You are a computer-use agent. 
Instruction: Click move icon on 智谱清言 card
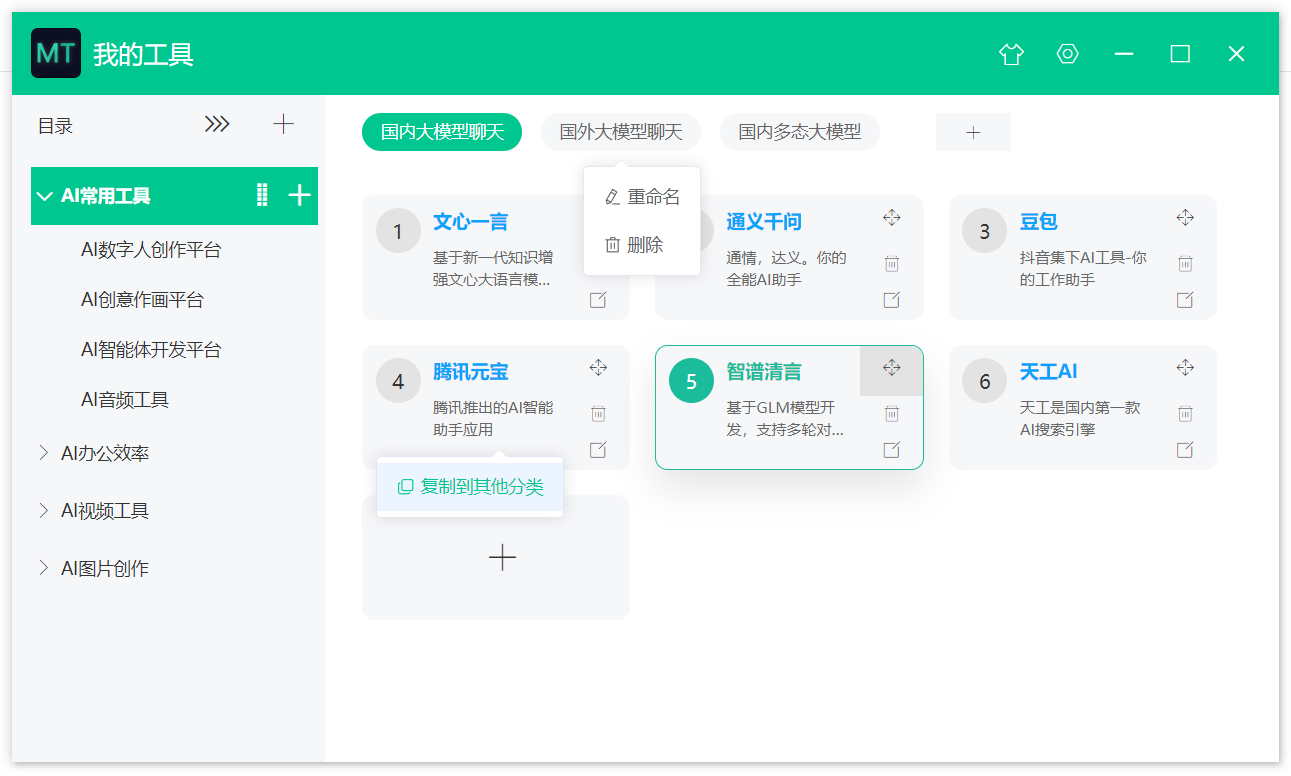pyautogui.click(x=892, y=368)
